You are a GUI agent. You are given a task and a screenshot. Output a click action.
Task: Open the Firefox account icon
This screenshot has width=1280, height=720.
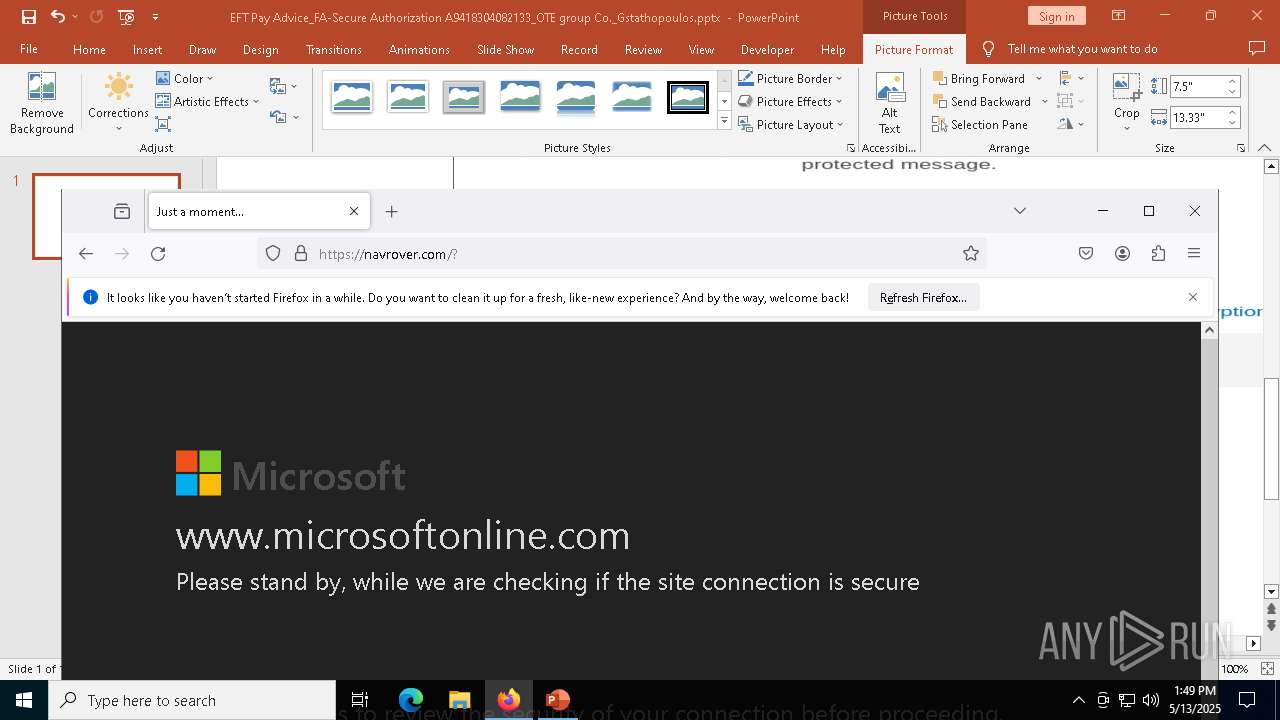(x=1122, y=254)
